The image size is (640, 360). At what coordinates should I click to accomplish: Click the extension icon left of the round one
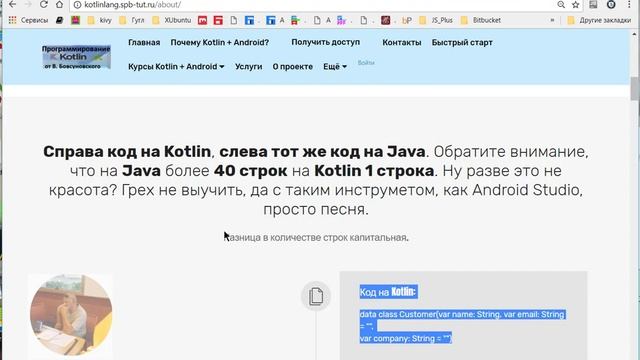(593, 4)
